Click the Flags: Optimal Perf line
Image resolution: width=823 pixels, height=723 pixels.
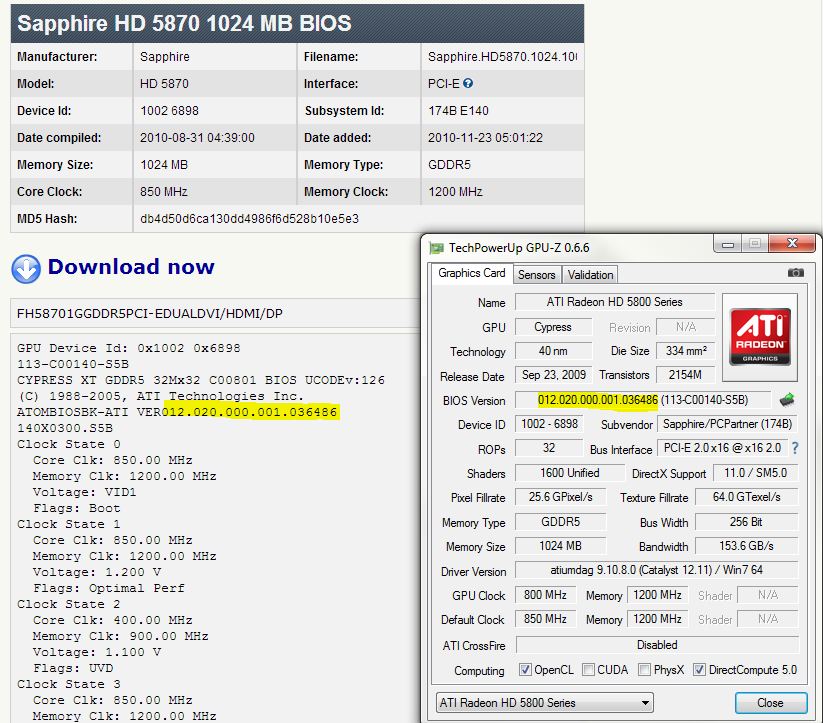point(109,588)
